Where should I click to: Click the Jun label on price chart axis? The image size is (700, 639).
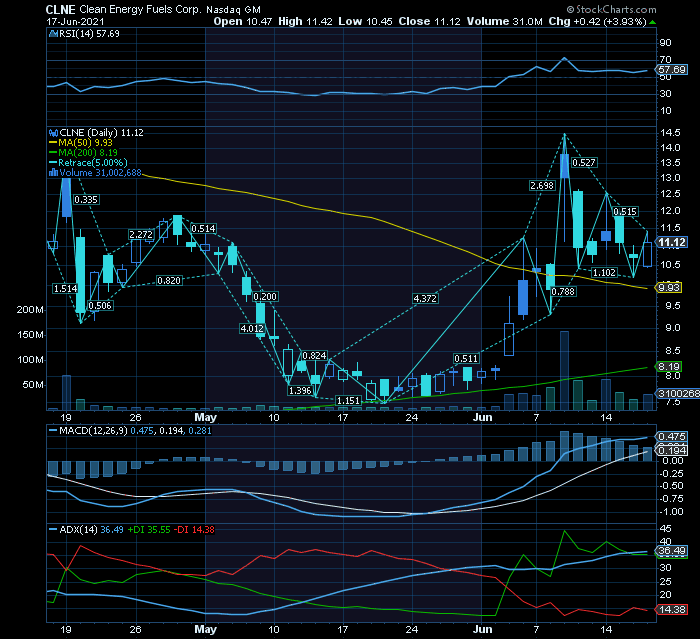pyautogui.click(x=483, y=418)
